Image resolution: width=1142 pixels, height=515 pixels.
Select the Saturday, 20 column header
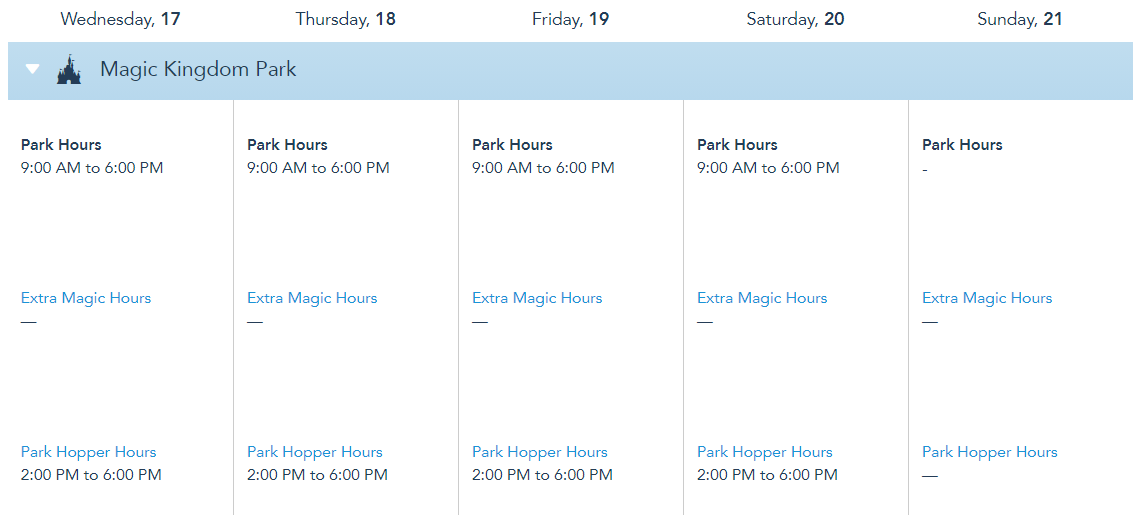[x=795, y=19]
